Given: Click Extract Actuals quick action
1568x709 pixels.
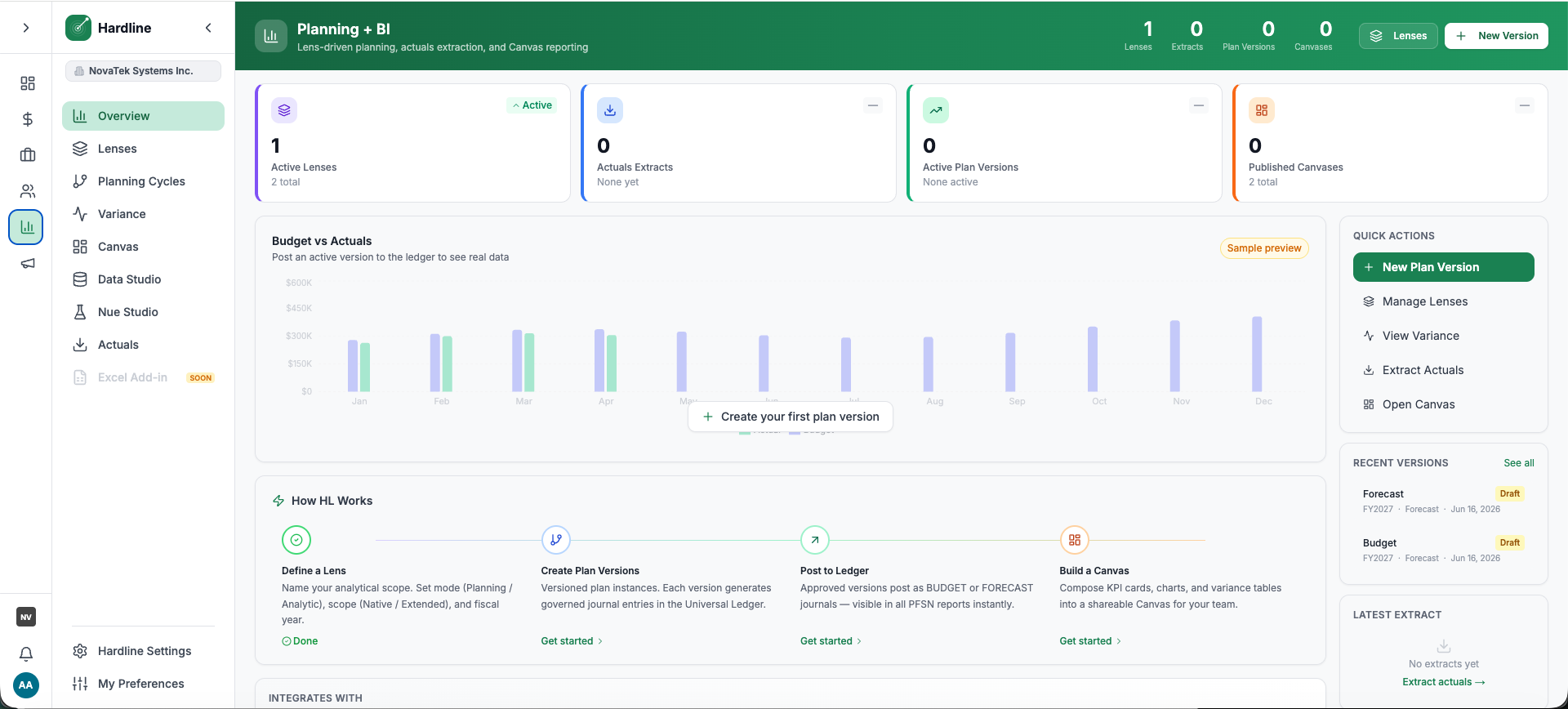Looking at the screenshot, I should click(1444, 370).
